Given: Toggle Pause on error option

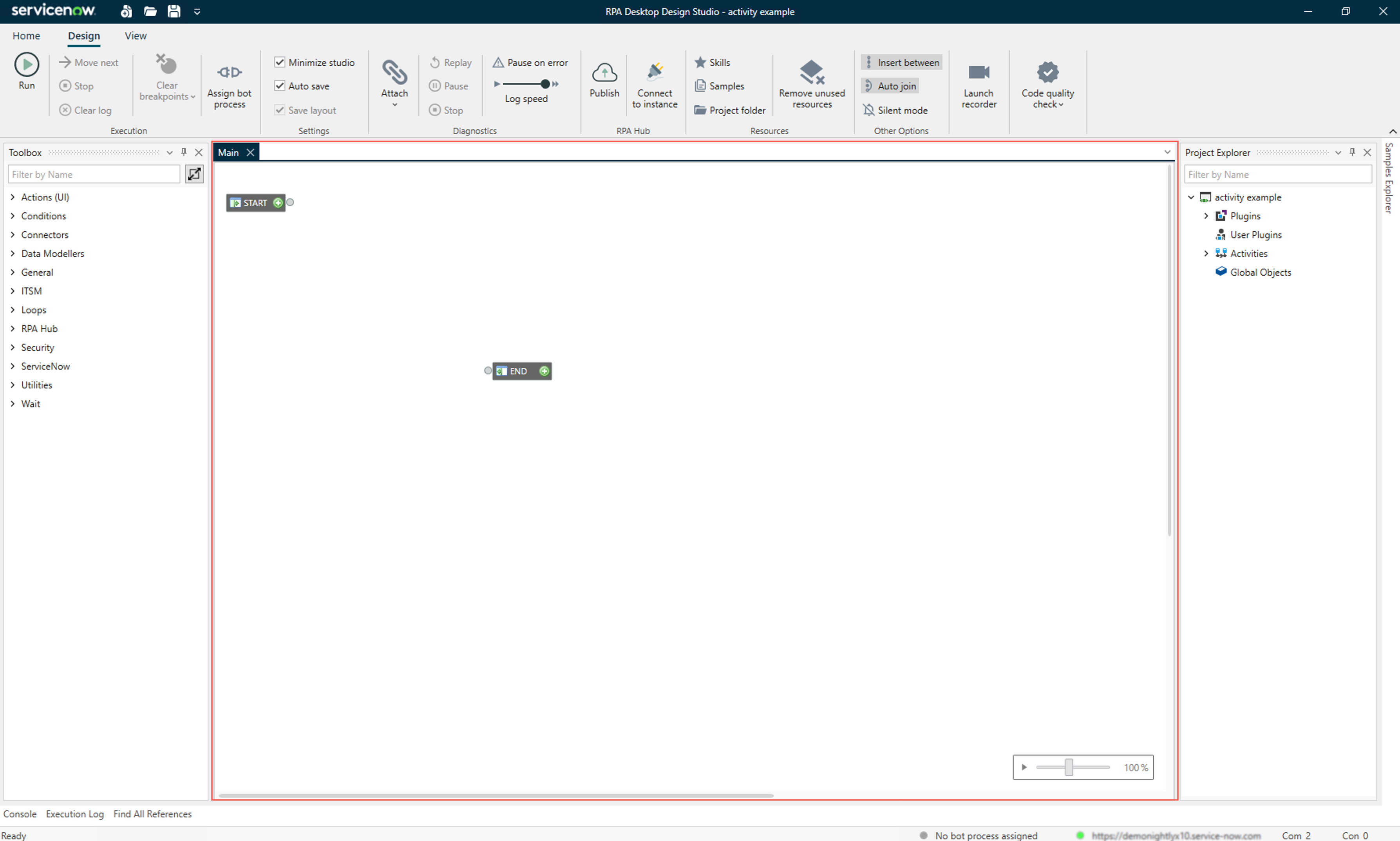Looking at the screenshot, I should pyautogui.click(x=530, y=62).
